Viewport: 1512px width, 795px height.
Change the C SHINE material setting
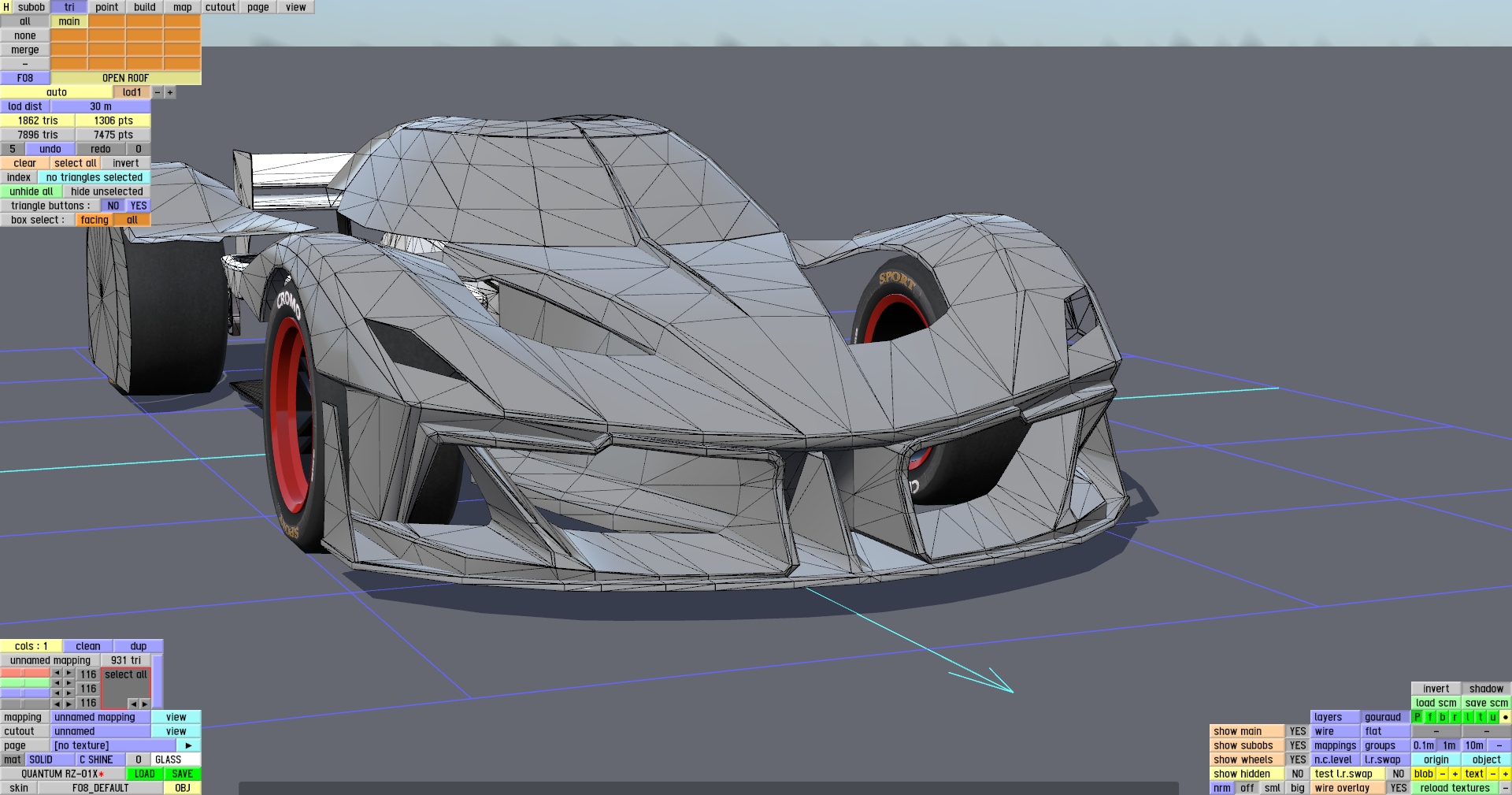click(x=101, y=760)
